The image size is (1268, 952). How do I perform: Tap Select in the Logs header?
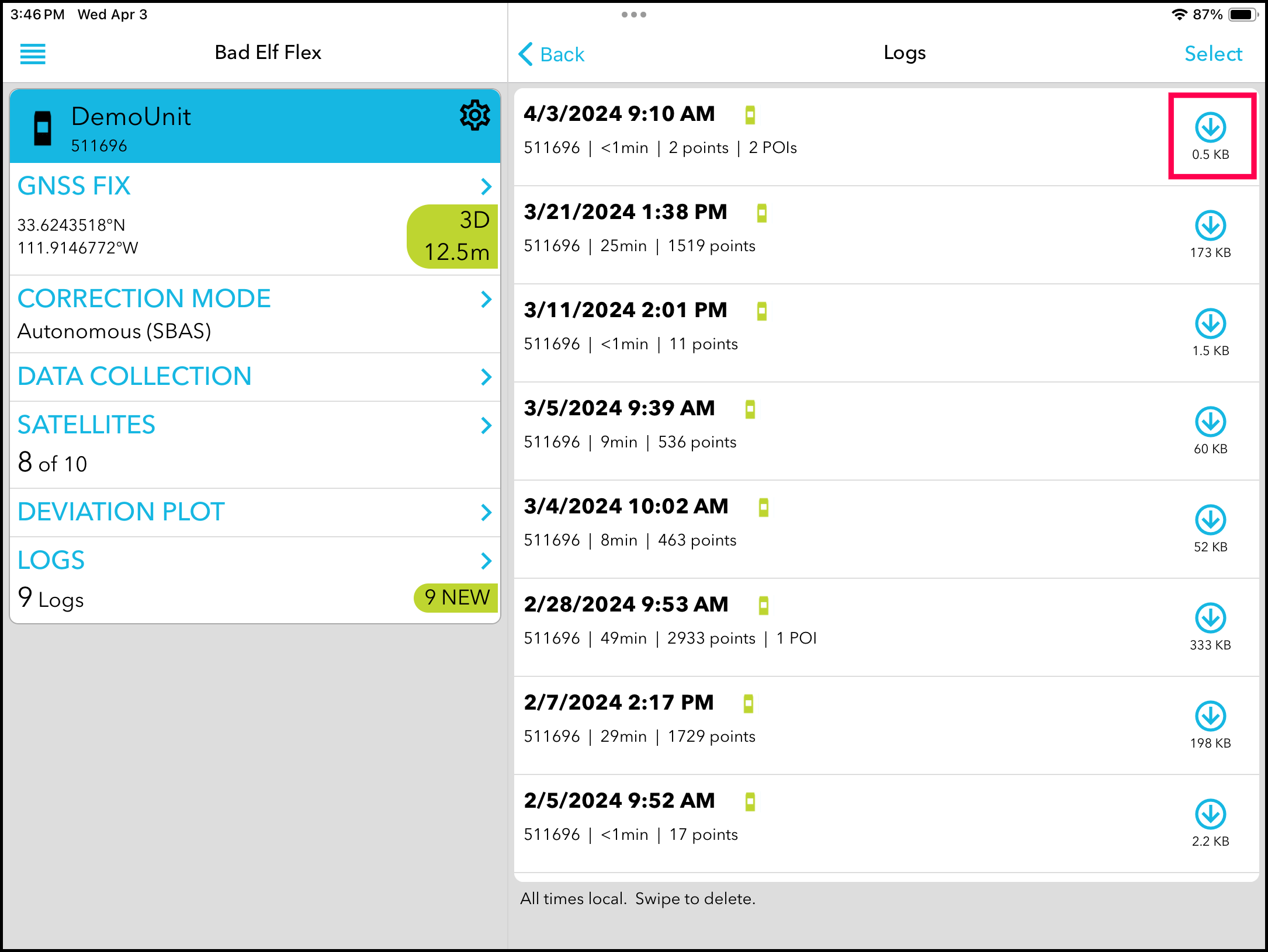[x=1213, y=54]
